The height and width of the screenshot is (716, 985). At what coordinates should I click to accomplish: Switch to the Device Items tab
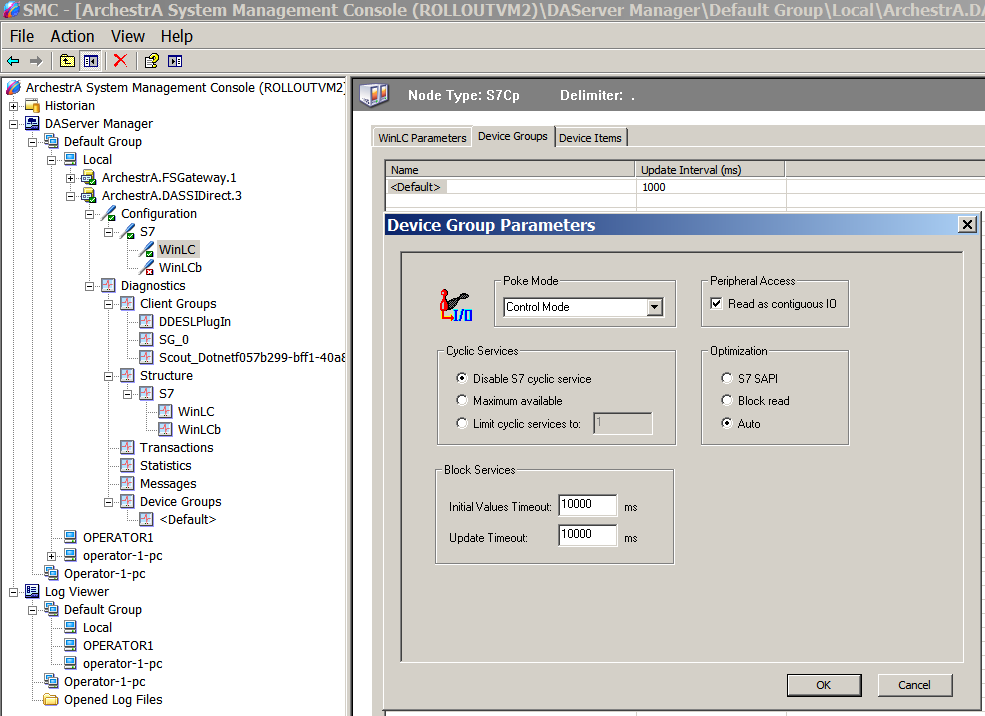click(590, 138)
